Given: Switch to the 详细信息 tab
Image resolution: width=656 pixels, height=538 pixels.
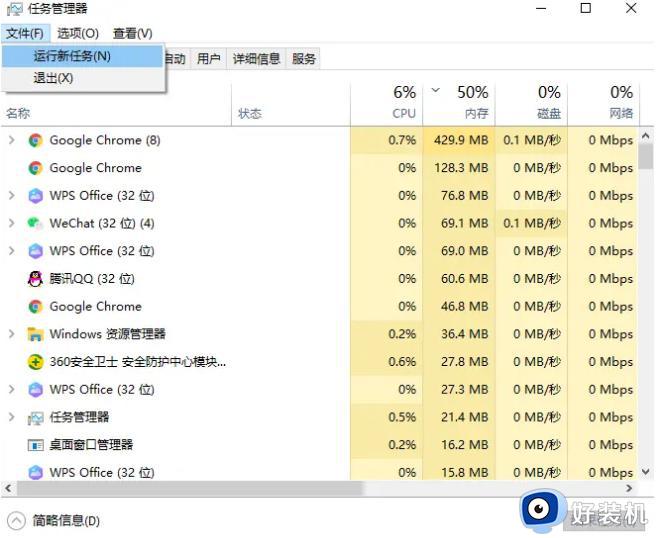Looking at the screenshot, I should [256, 59].
